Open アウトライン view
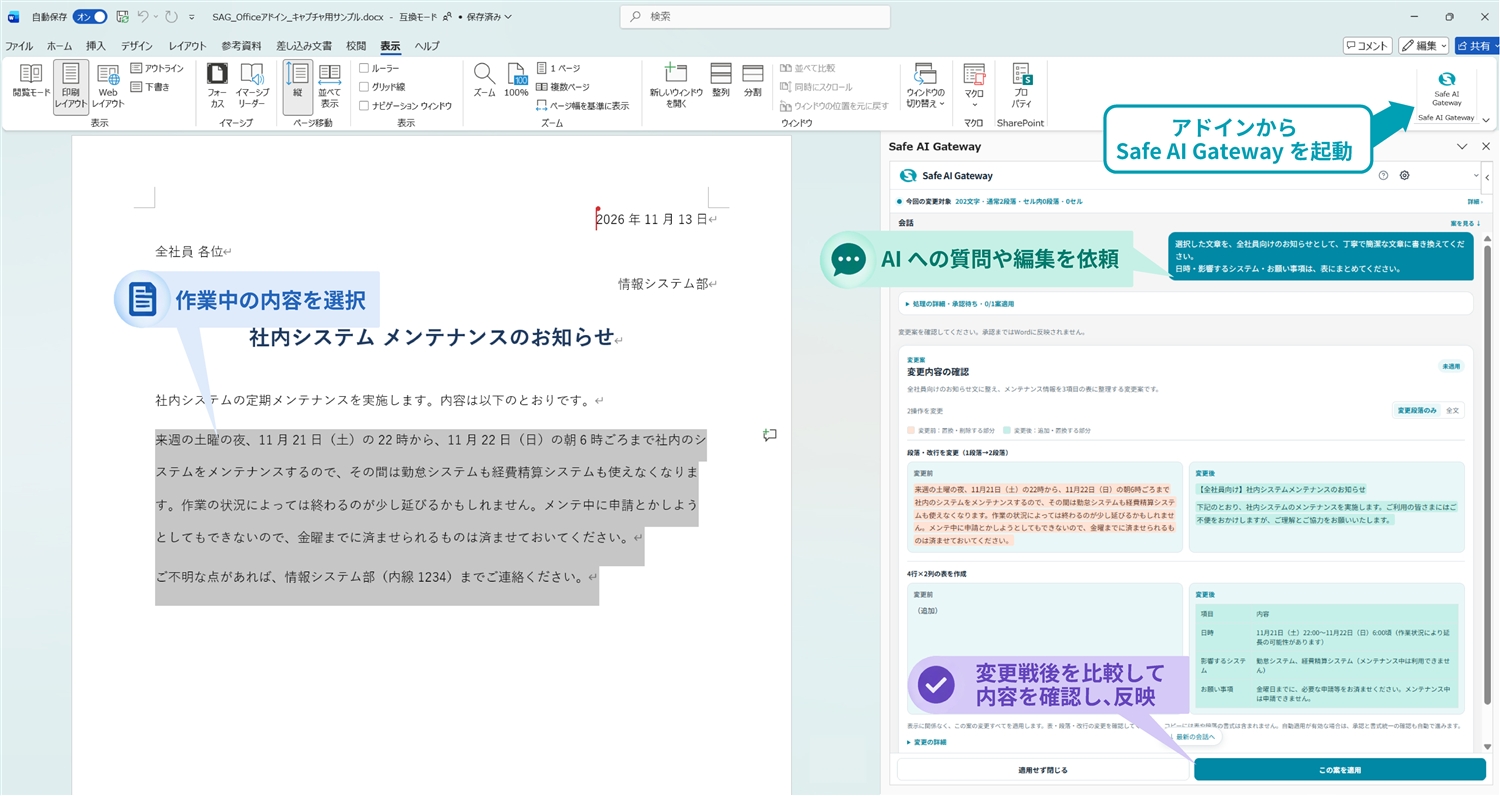The image size is (1500, 796). point(157,68)
